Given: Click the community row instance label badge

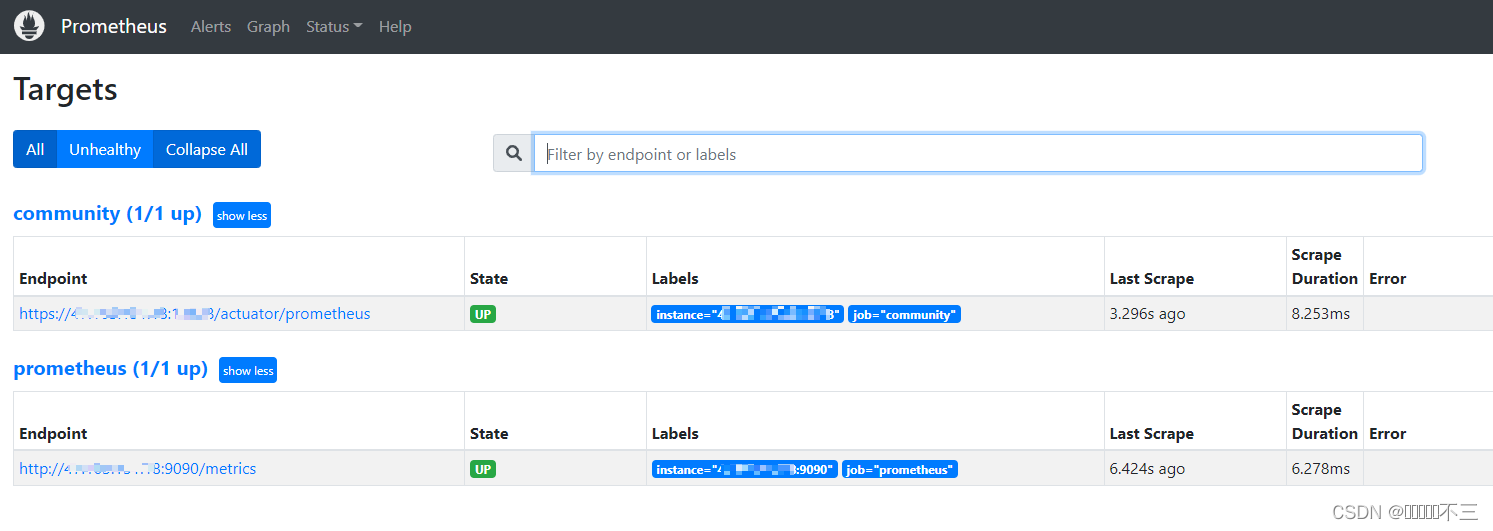Looking at the screenshot, I should (x=747, y=314).
